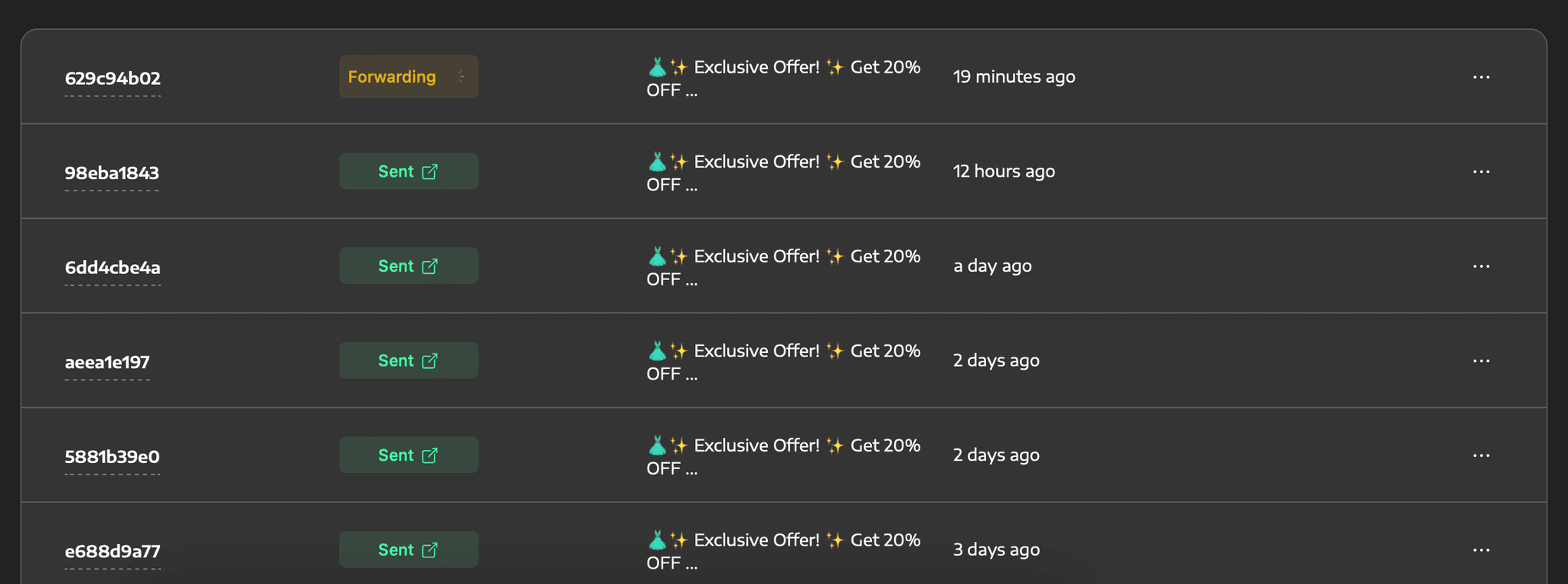Viewport: 1568px width, 584px height.
Task: Open the more options menu for 629c94b02
Action: tap(1481, 77)
